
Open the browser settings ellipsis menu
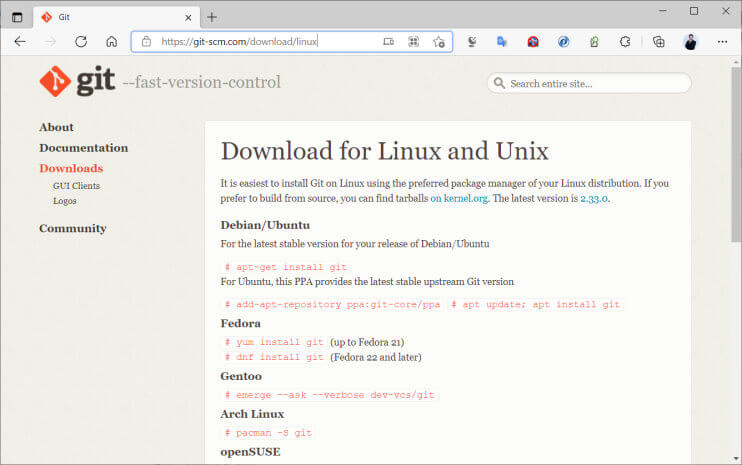coord(722,42)
